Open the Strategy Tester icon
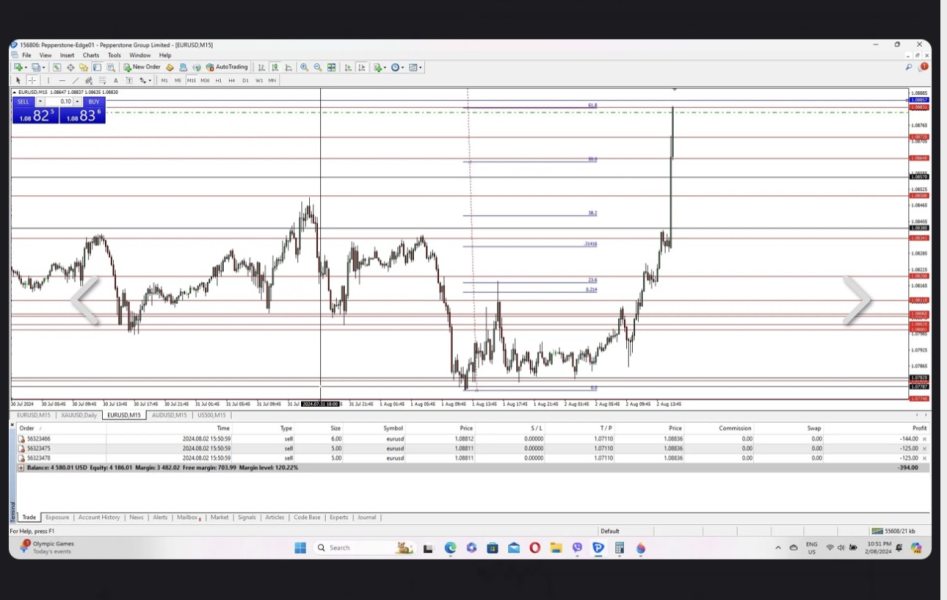Image resolution: width=947 pixels, height=600 pixels. 111,68
